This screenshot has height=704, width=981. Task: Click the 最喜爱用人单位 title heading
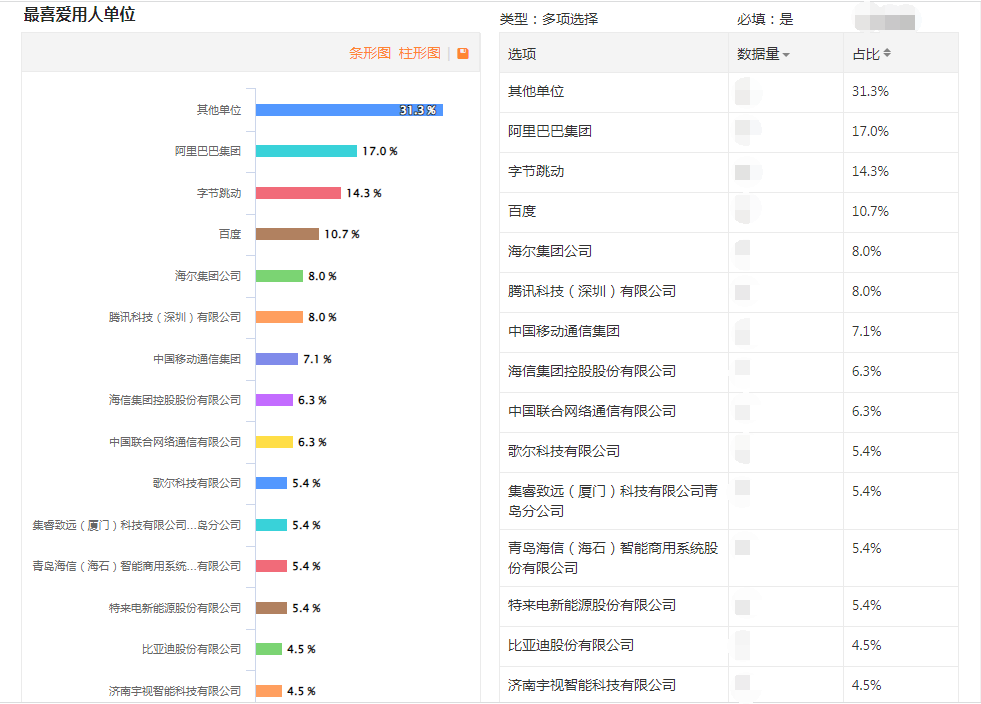pyautogui.click(x=79, y=15)
